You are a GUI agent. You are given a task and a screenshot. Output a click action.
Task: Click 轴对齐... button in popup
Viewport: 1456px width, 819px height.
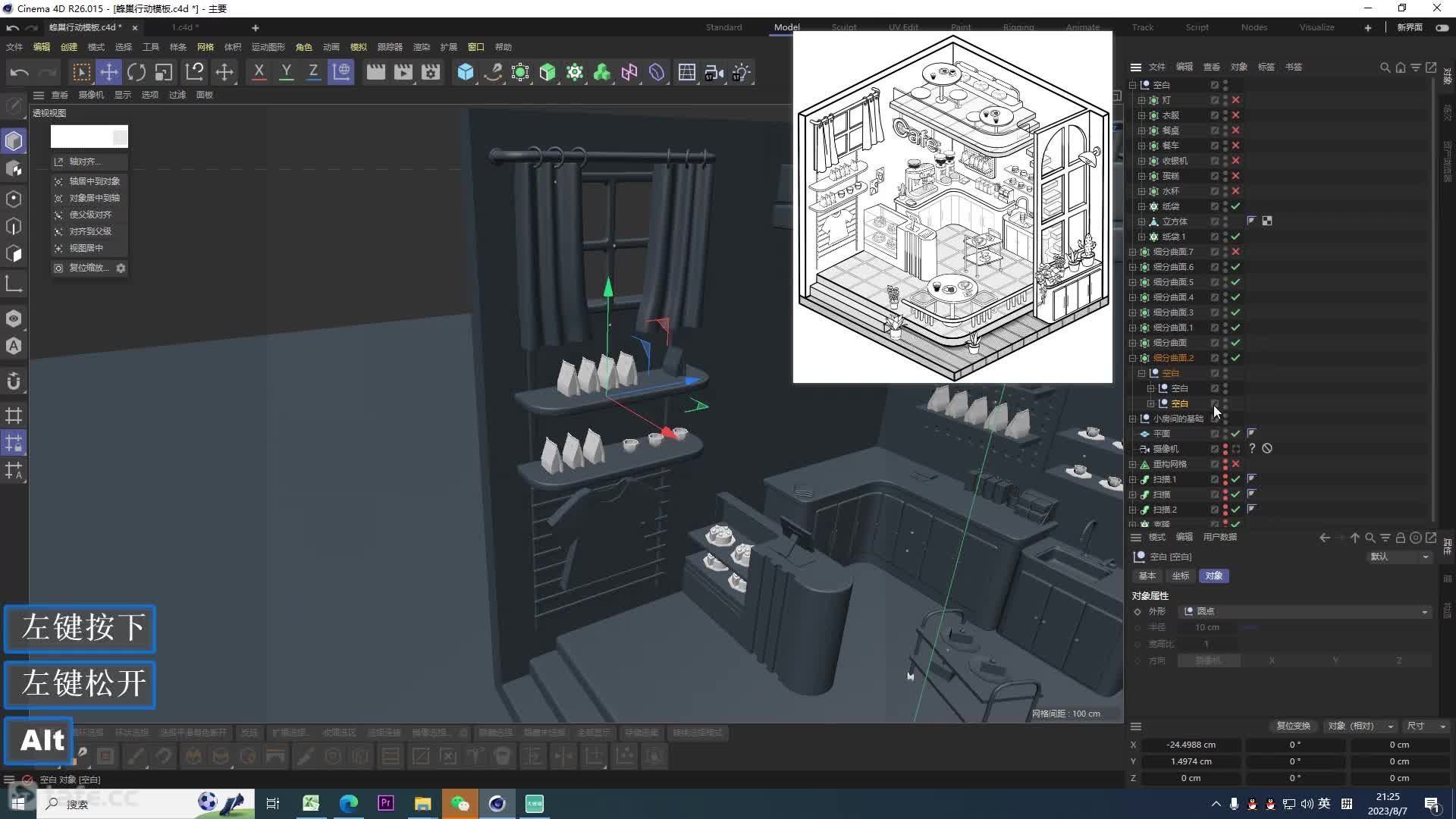(x=89, y=162)
